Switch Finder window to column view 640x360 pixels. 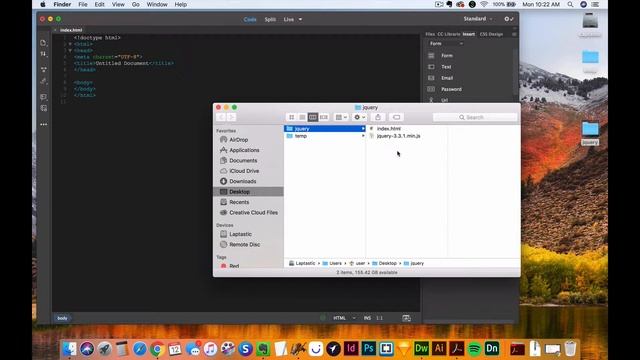click(x=313, y=117)
